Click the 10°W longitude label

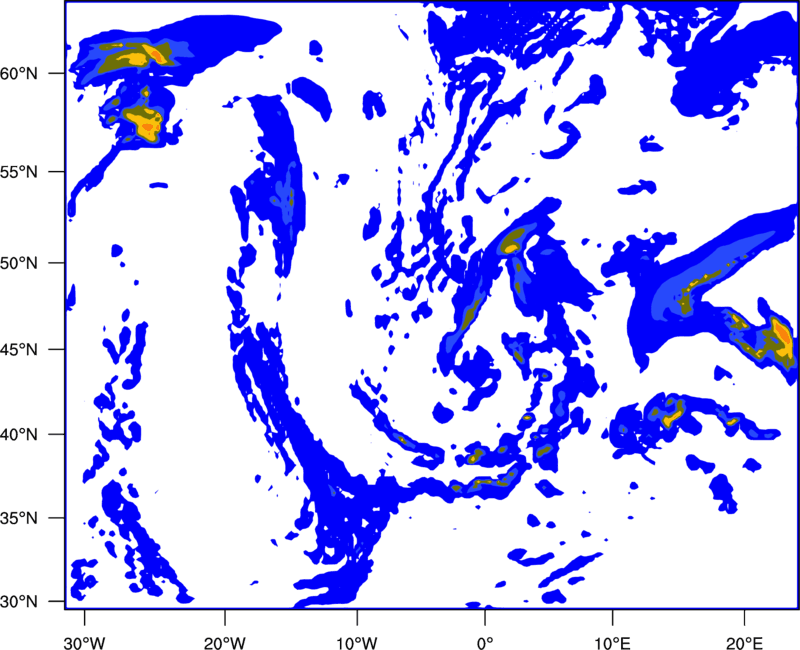pos(357,643)
